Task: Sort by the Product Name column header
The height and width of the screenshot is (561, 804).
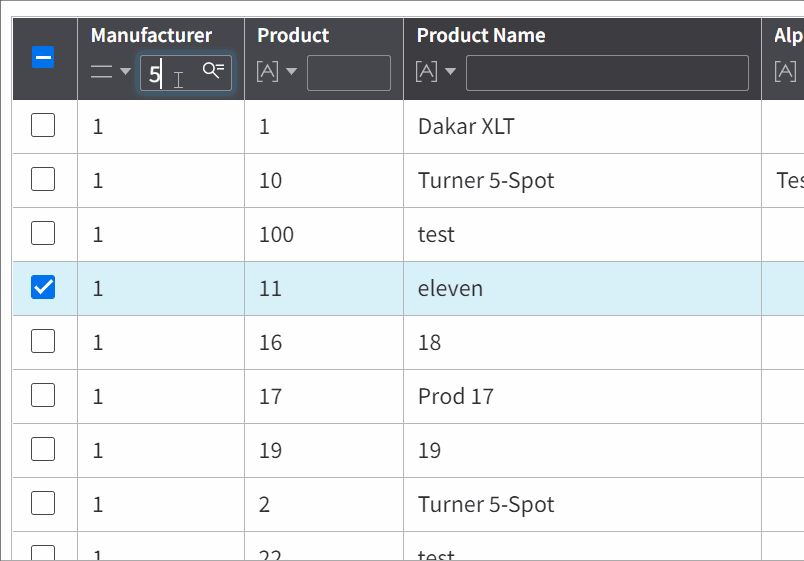Action: tap(481, 35)
